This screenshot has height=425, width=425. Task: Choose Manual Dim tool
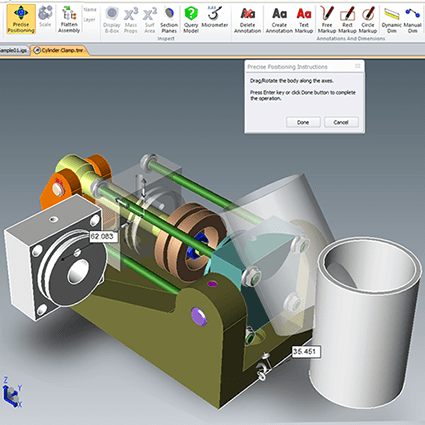(413, 20)
